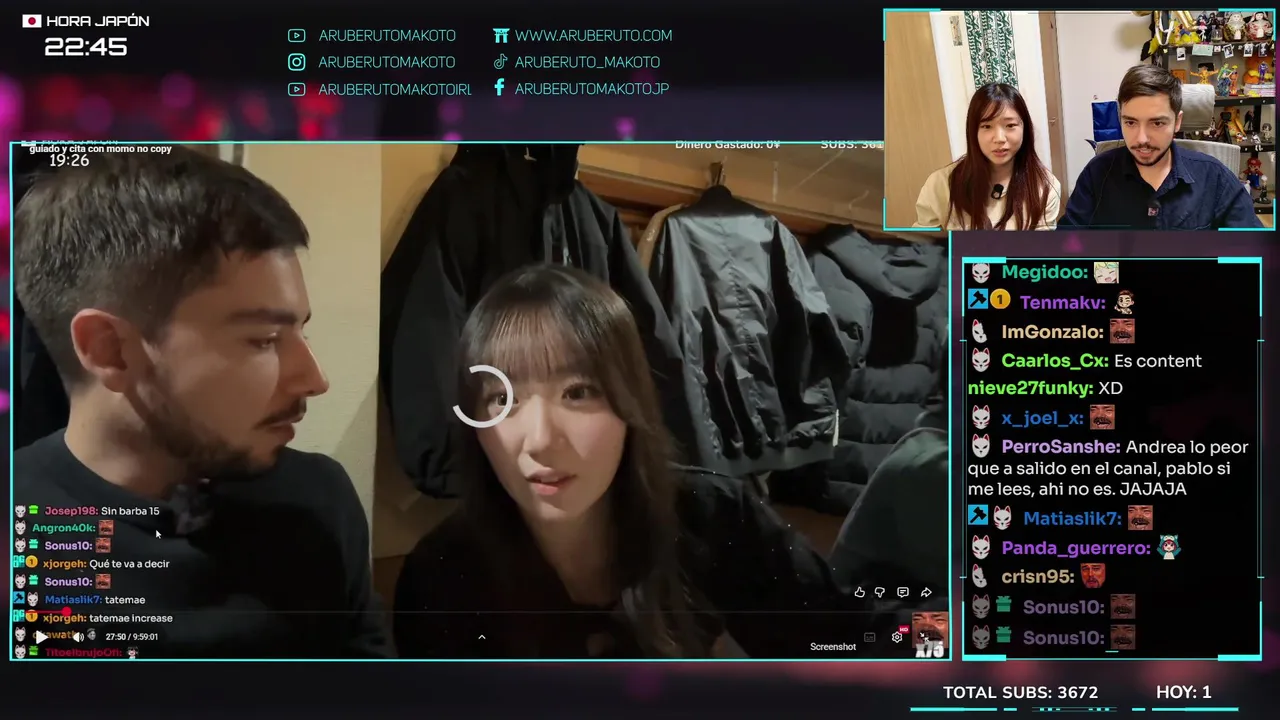
Task: Click the emote next to crisn95
Action: [1093, 576]
